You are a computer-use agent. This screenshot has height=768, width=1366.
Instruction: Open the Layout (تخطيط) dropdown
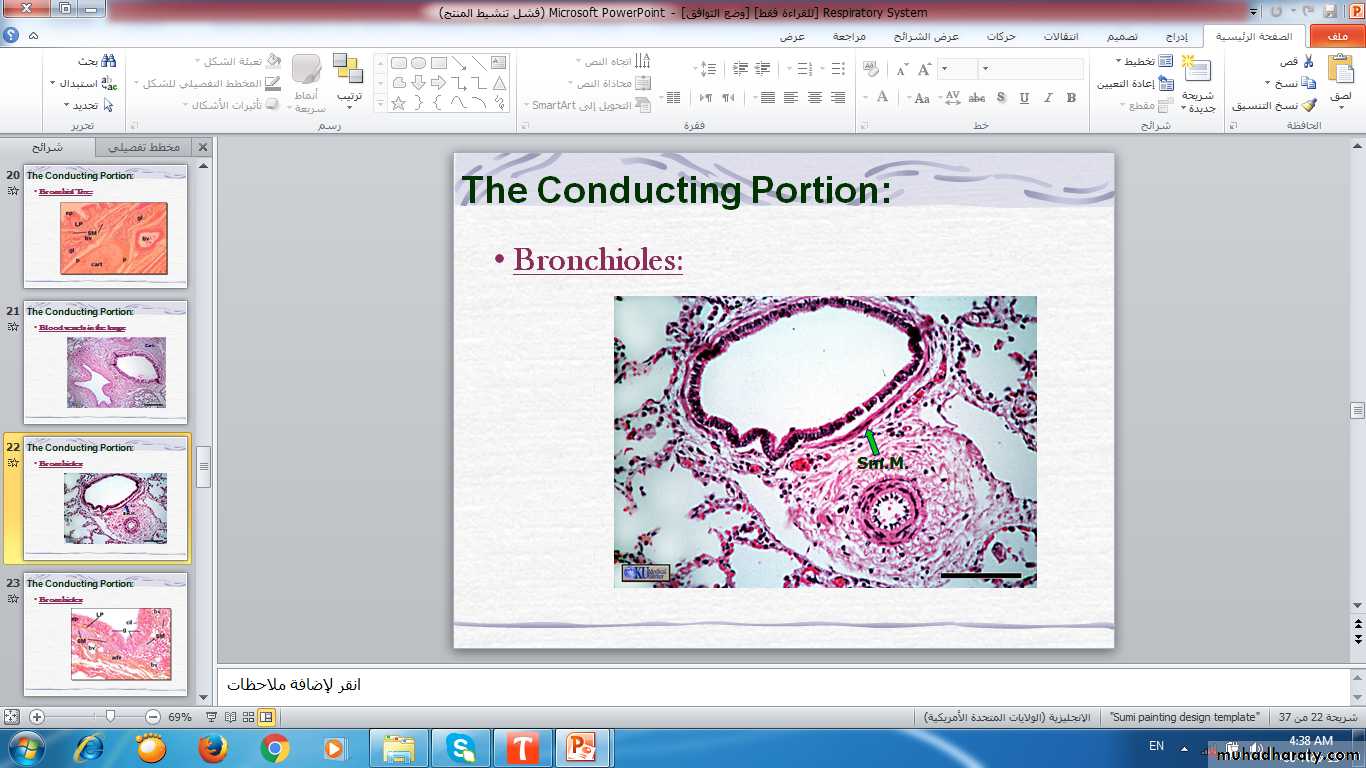tap(1140, 62)
